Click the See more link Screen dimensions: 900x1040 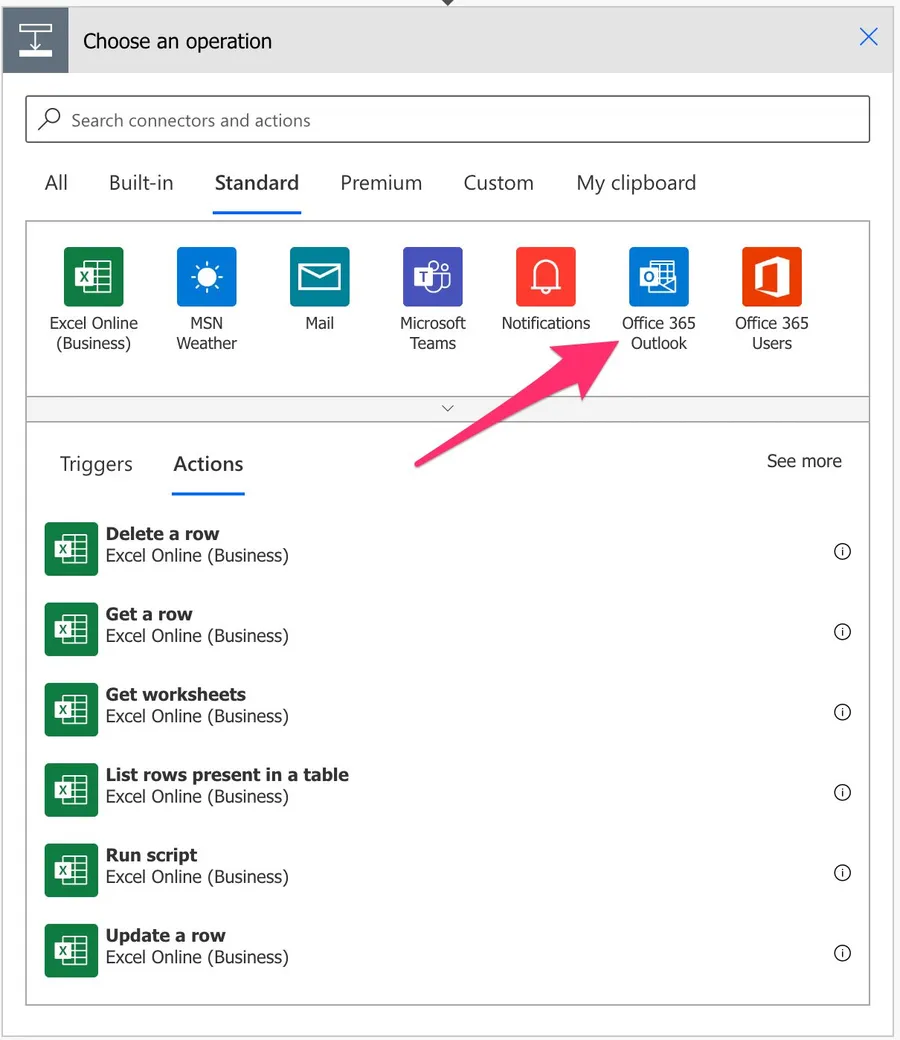pyautogui.click(x=803, y=461)
